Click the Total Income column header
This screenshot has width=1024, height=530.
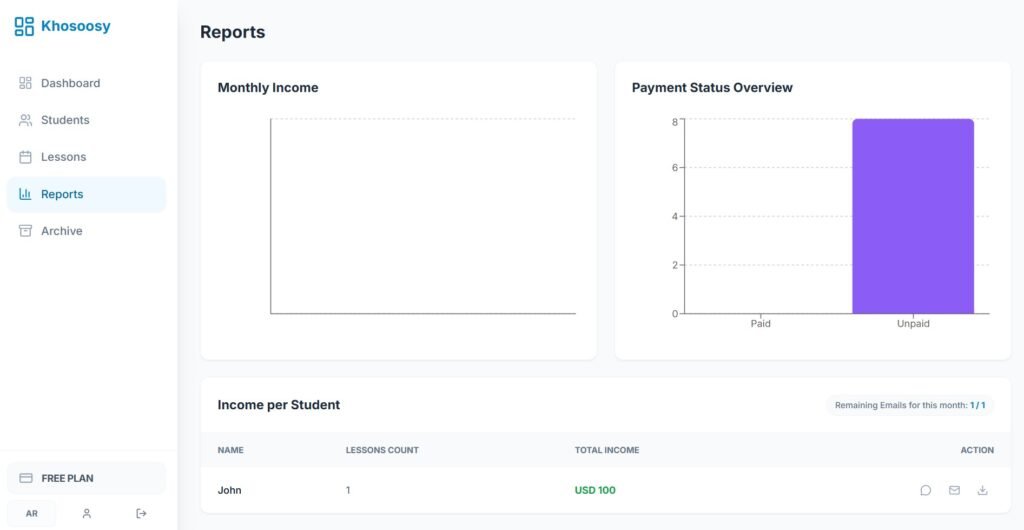(606, 450)
